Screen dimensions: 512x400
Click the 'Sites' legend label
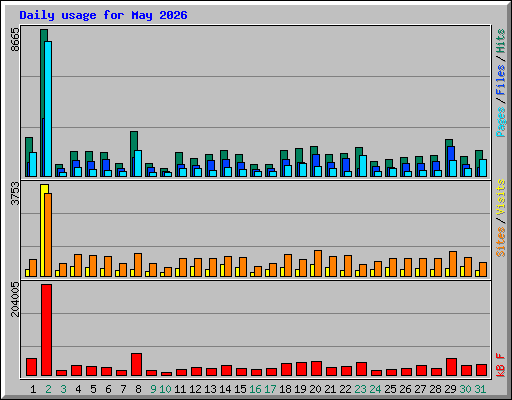(x=500, y=242)
